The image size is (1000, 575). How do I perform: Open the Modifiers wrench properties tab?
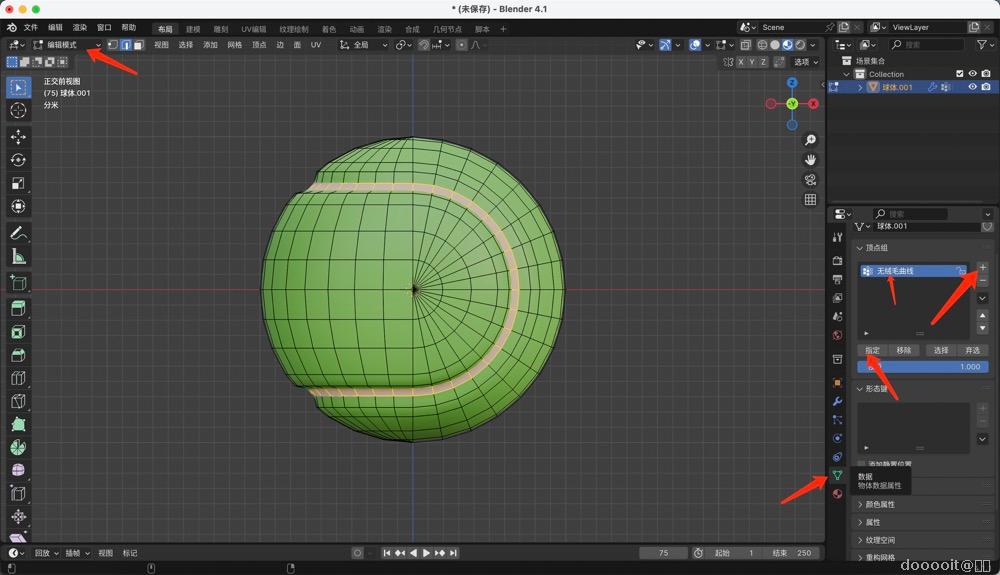click(837, 401)
